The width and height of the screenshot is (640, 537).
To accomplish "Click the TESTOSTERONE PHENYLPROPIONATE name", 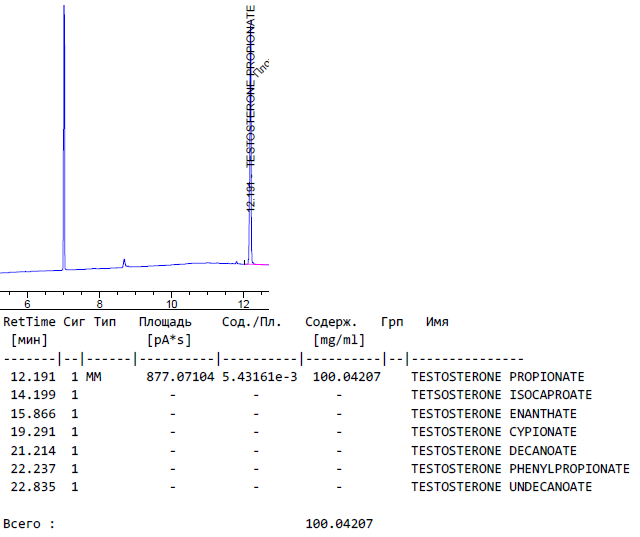I will pyautogui.click(x=520, y=468).
